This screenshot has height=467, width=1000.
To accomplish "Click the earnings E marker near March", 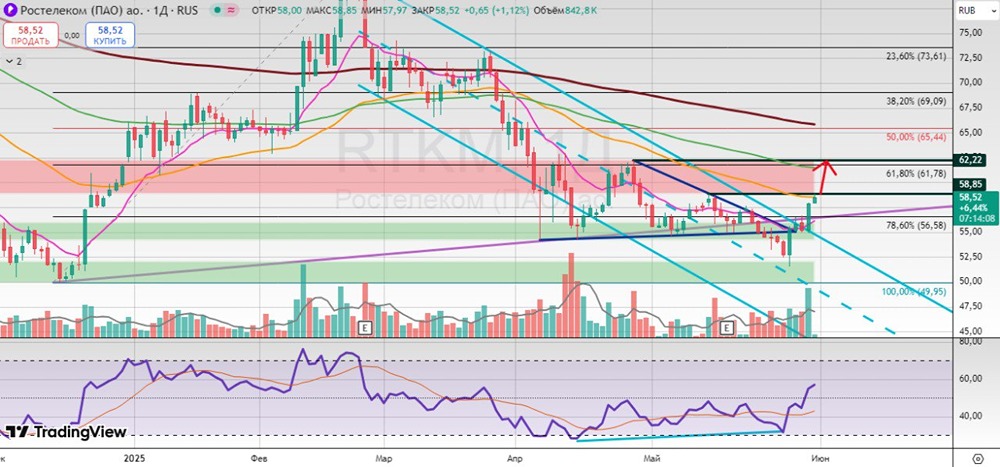I will click(366, 328).
